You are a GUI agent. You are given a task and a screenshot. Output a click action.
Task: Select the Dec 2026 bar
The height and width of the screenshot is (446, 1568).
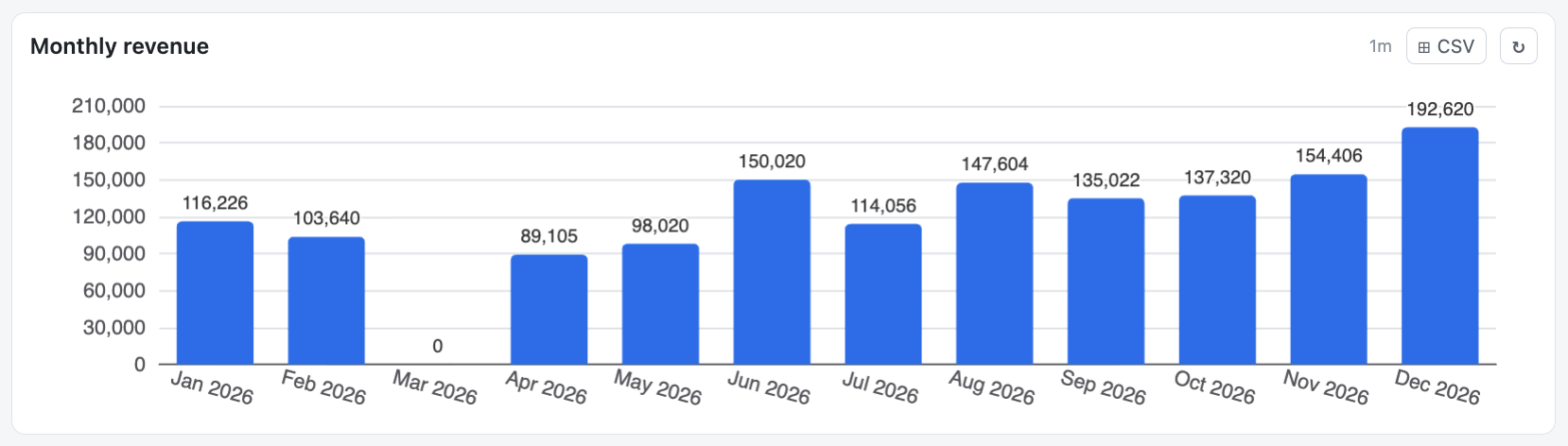coord(1440,246)
